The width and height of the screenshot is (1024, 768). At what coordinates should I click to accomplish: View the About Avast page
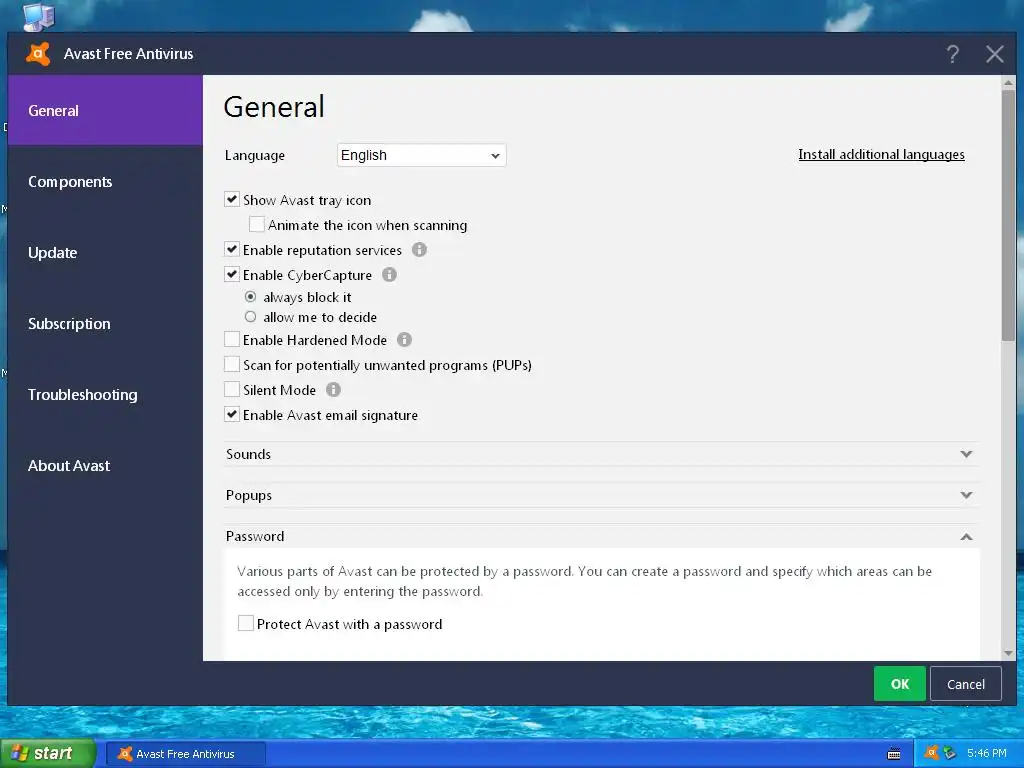coord(105,466)
